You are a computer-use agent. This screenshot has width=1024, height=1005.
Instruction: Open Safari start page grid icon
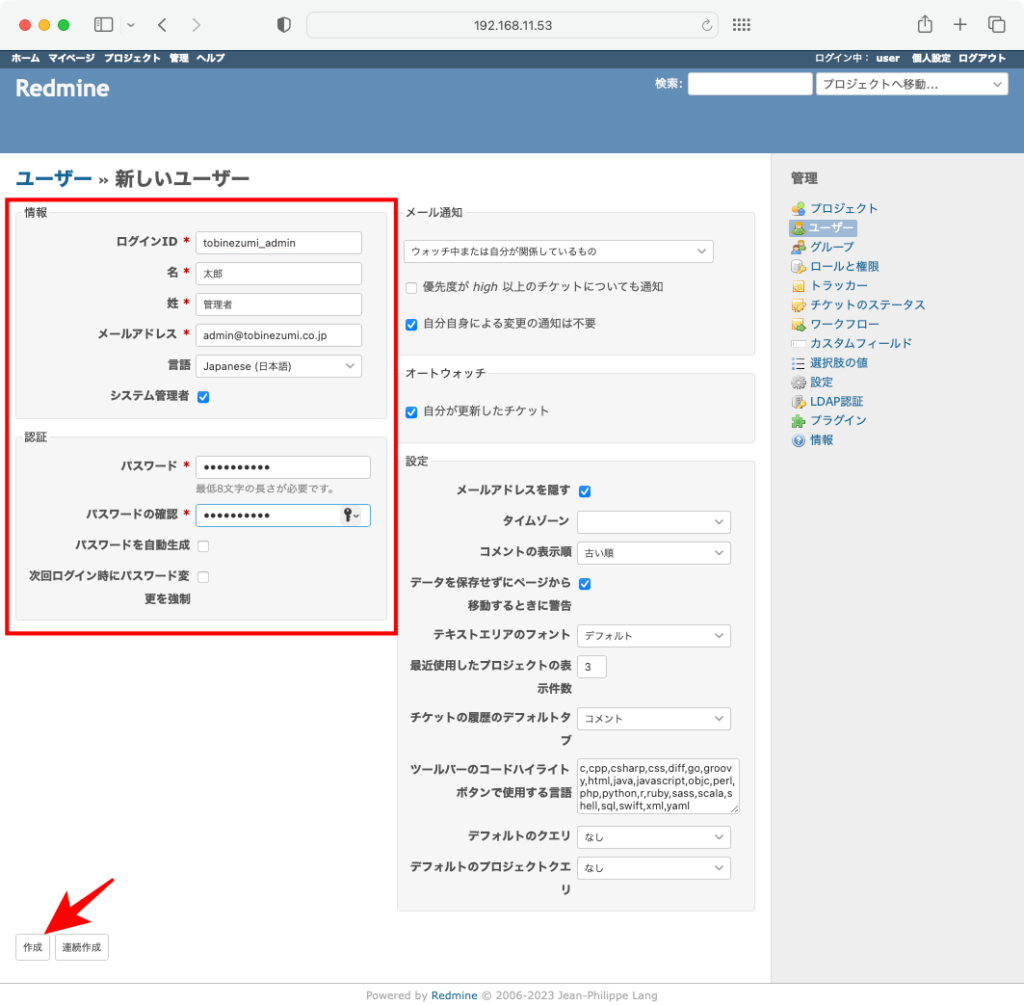tap(741, 25)
